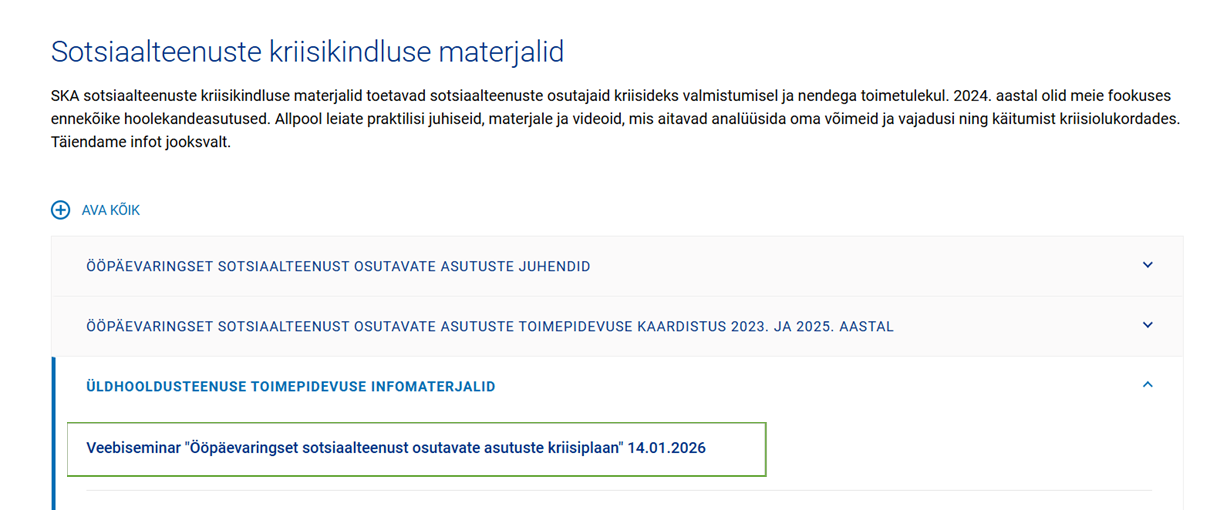Open the Veebiseminar kriisiplaan 14.01.2026 link
Screen dimensions: 1210x510
pos(396,448)
